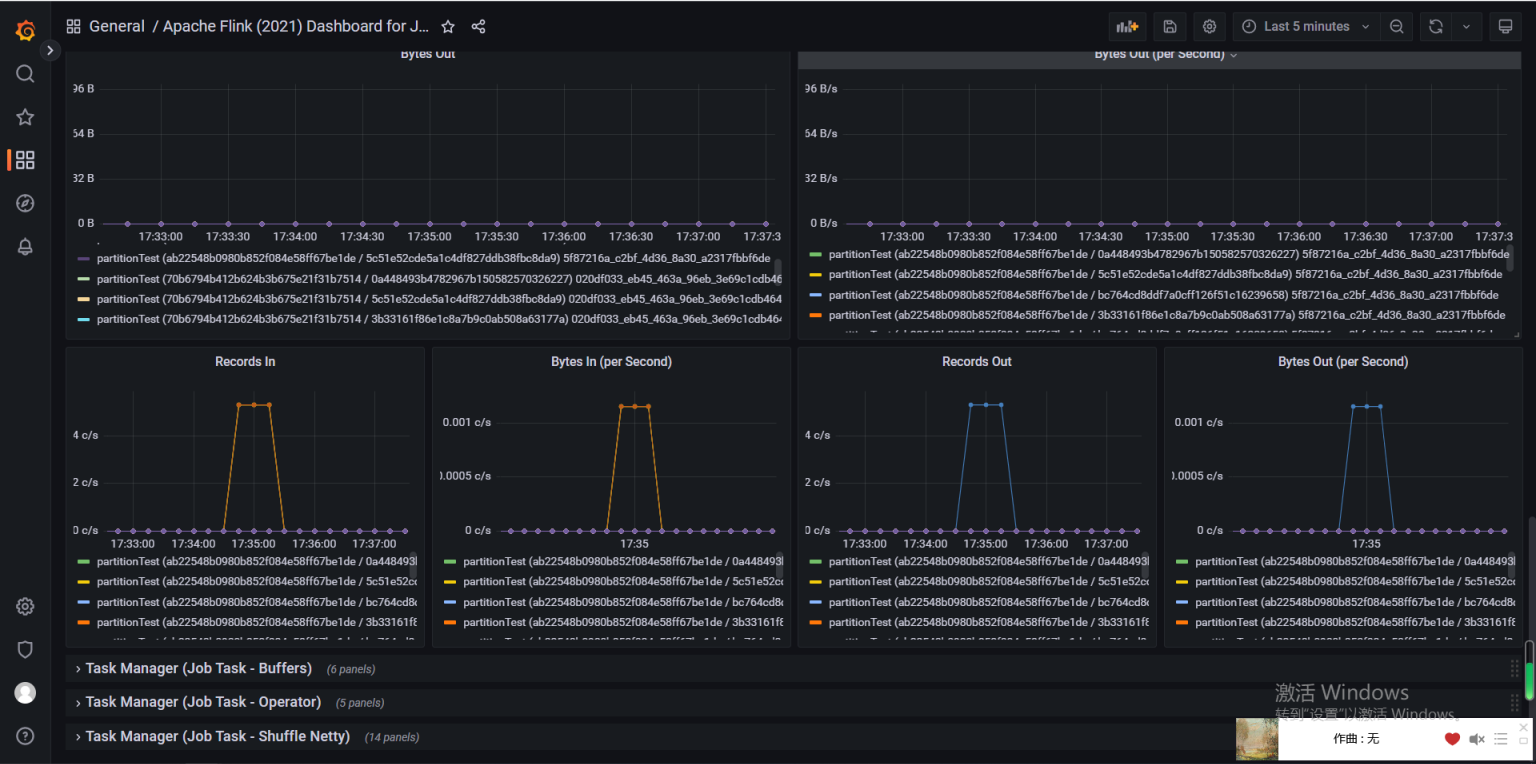
Task: Toggle the 70b6794b / 0a448493 series in Bytes Out legend
Action: (x=438, y=279)
